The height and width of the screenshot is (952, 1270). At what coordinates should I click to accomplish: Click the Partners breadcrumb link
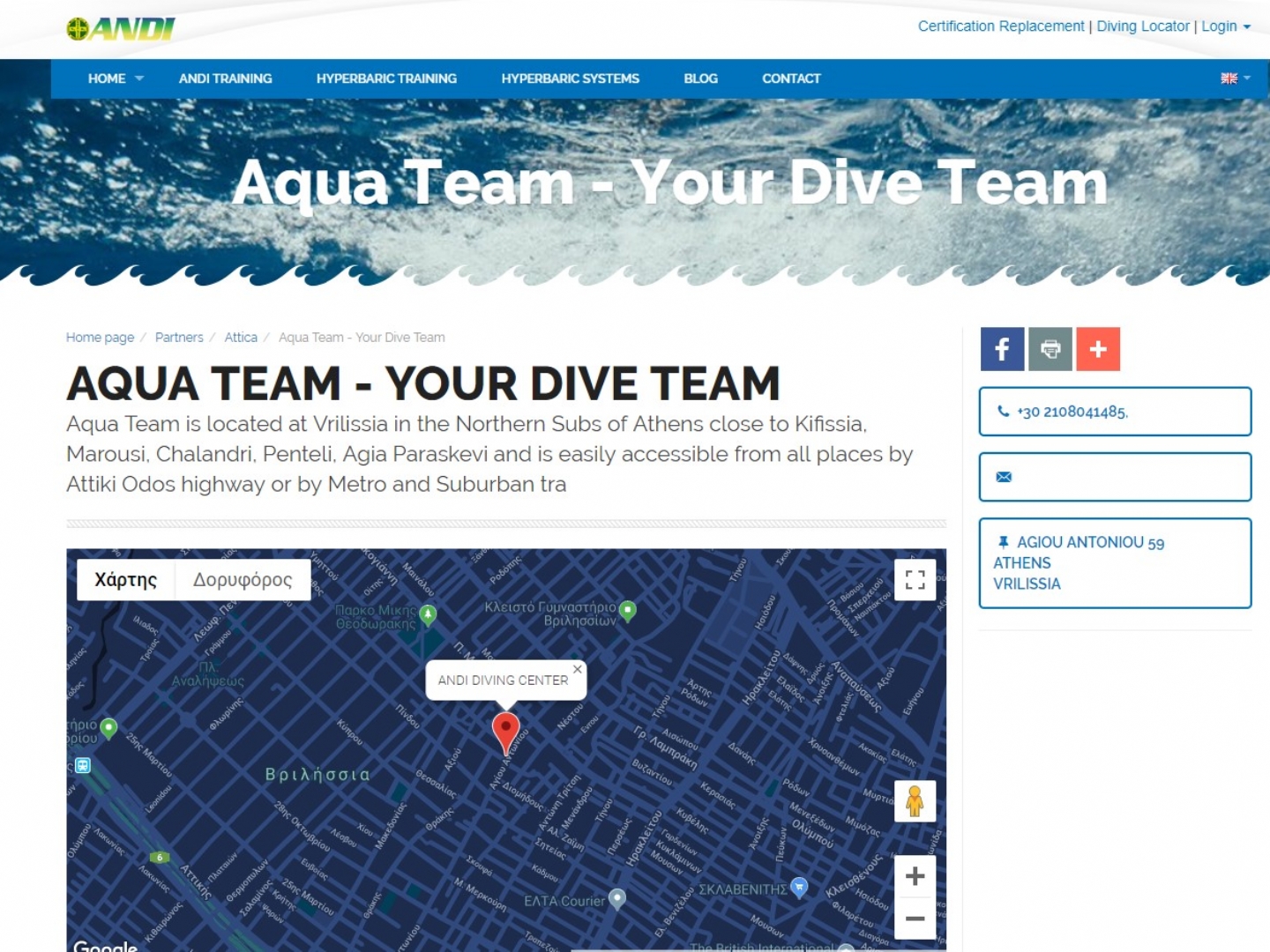179,338
